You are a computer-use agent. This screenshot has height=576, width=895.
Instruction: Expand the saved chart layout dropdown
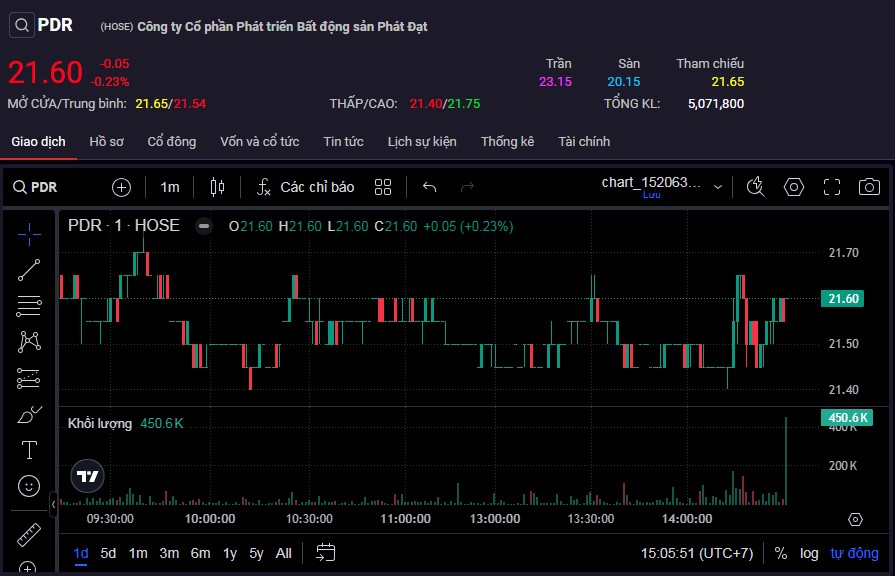(717, 187)
